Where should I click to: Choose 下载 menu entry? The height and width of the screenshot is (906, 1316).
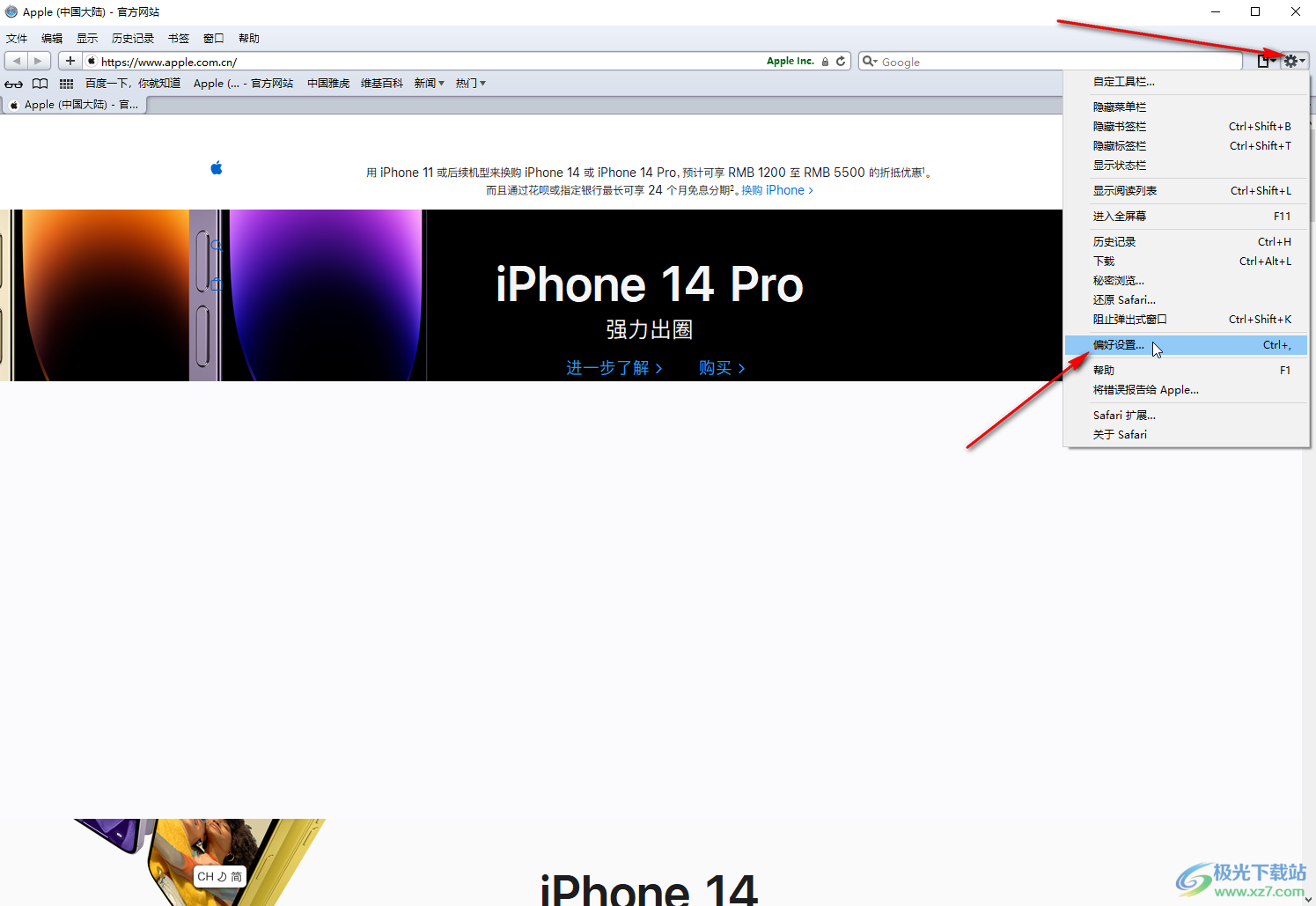tap(1186, 261)
